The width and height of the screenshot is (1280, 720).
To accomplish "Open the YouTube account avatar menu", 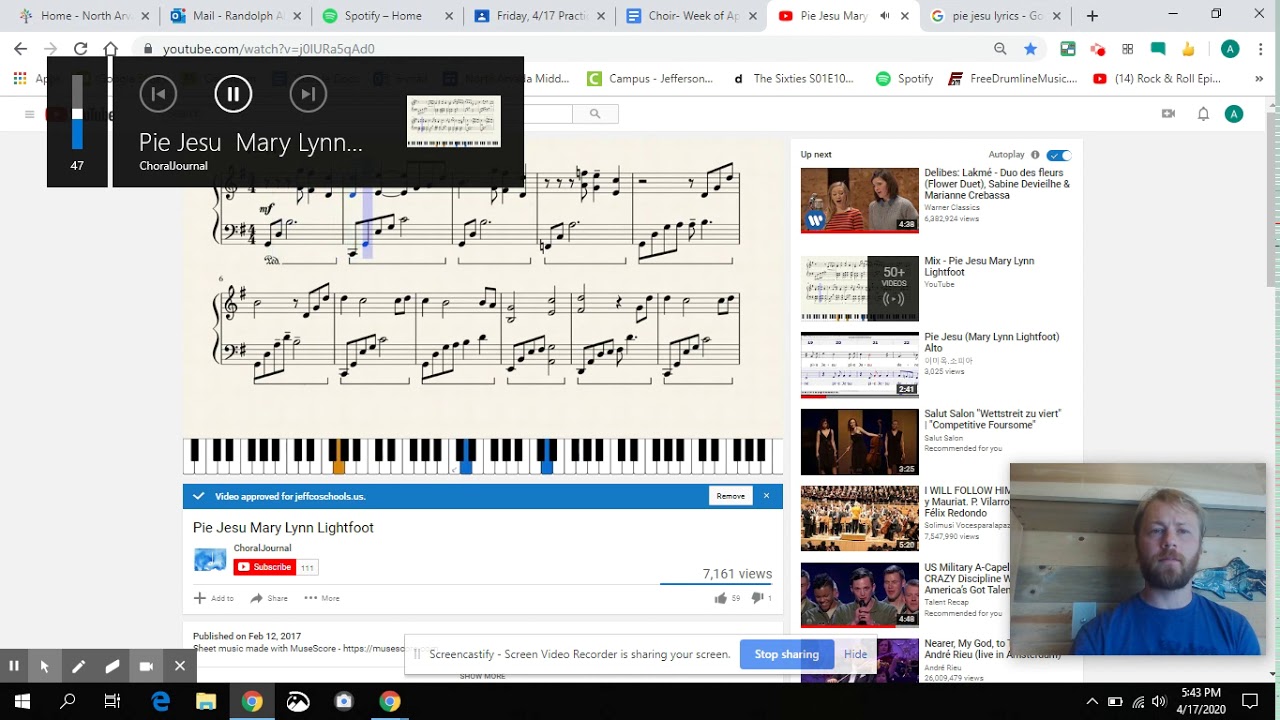I will coord(1234,114).
